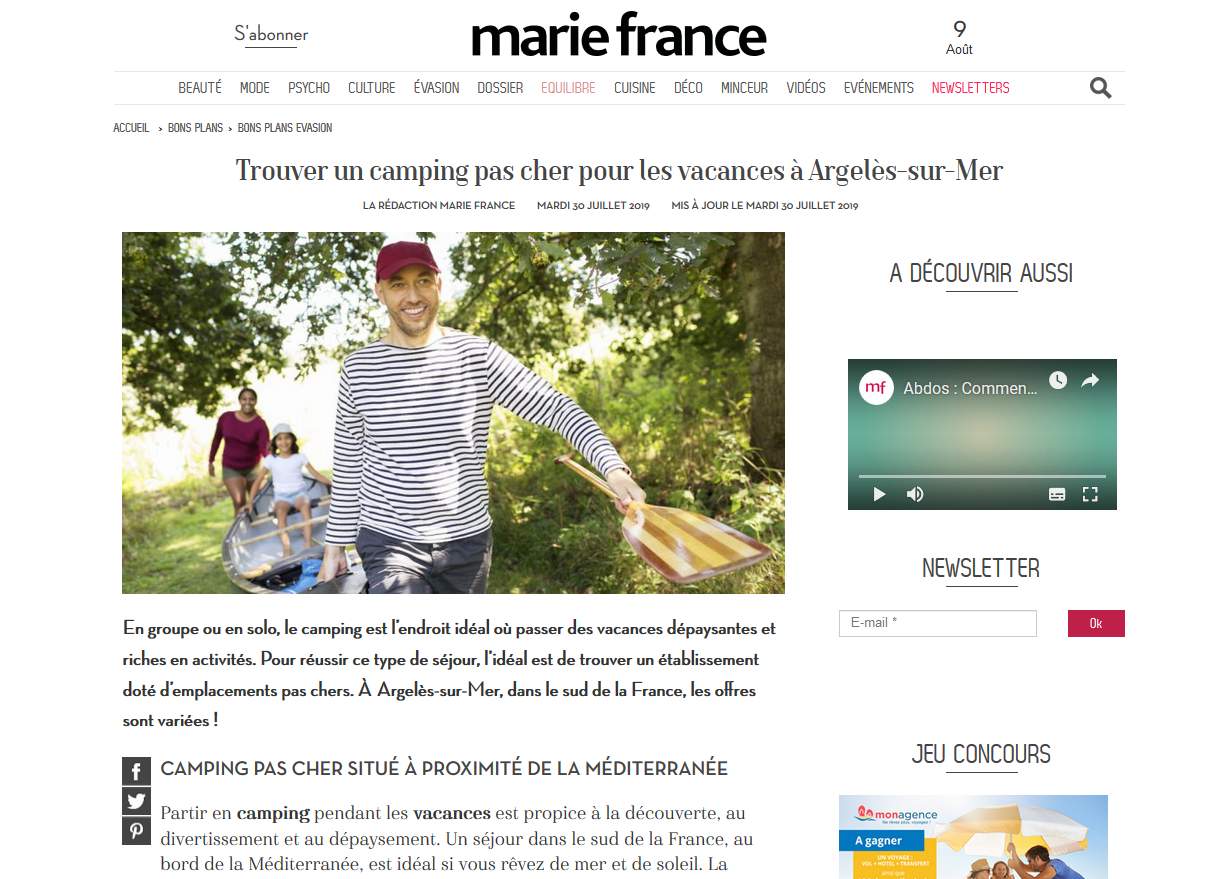Click the watch later clock icon
Viewport: 1230px width, 879px height.
(x=1058, y=380)
